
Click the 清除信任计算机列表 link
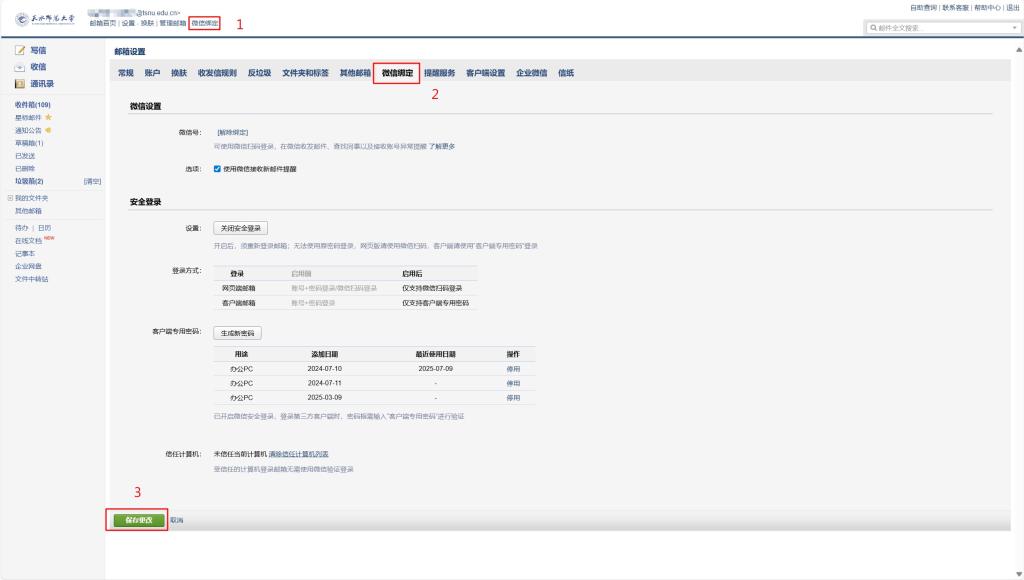pos(298,454)
